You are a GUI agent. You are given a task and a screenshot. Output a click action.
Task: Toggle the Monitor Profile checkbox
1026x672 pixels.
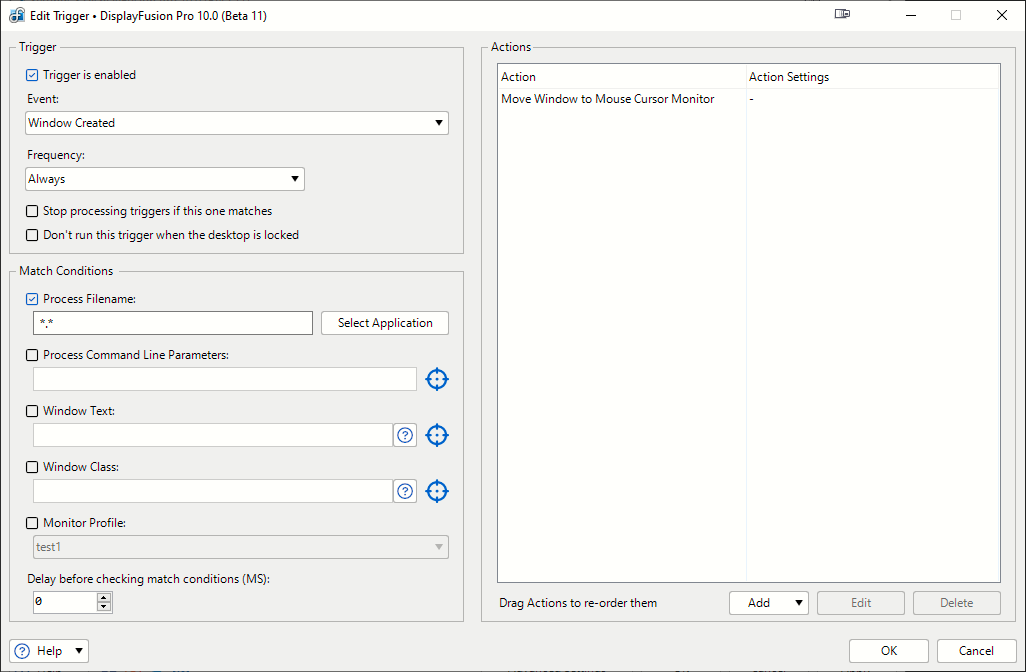(x=32, y=523)
